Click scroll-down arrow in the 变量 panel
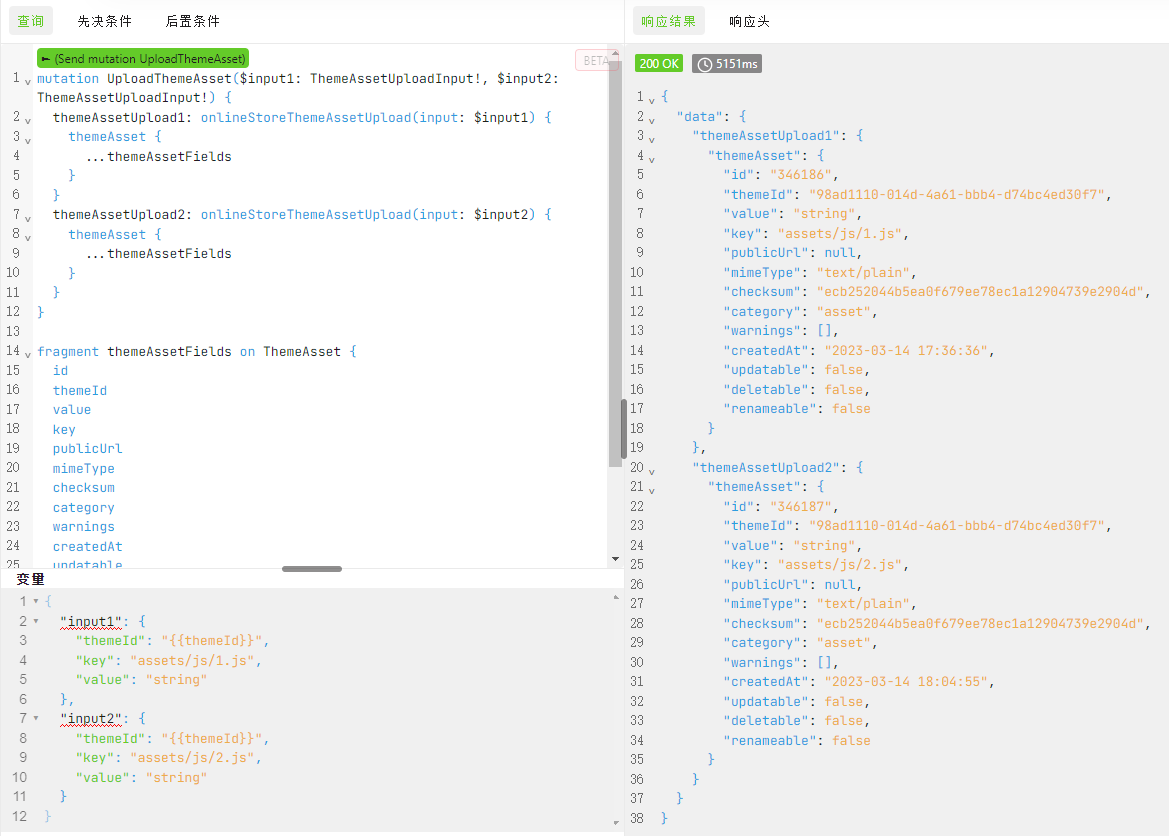Viewport: 1169px width, 836px height. (615, 822)
